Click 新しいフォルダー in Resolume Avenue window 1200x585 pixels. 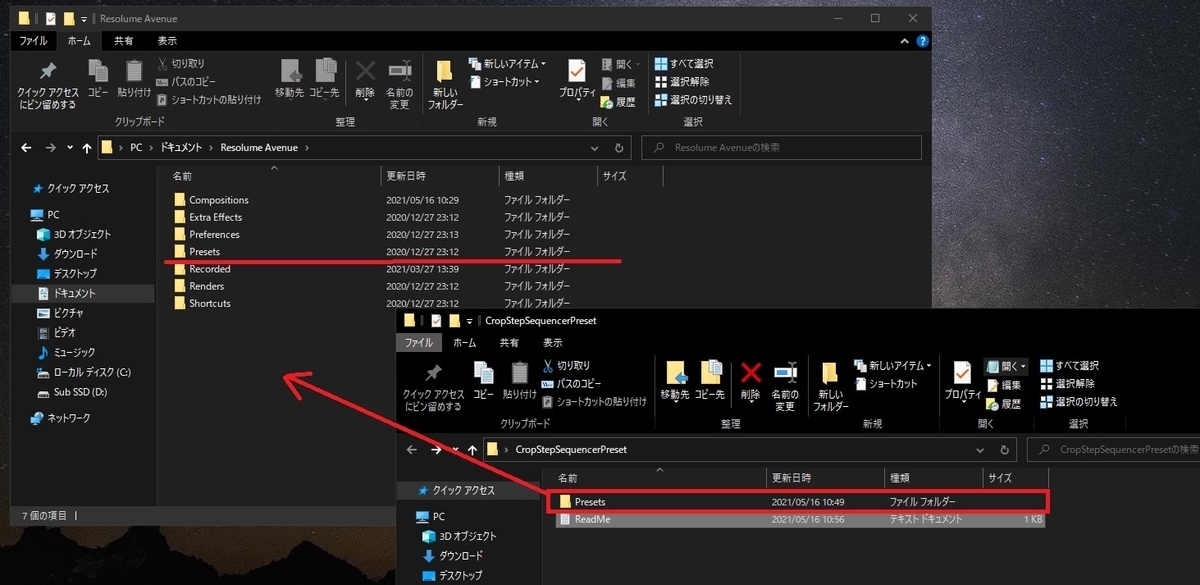tap(446, 85)
